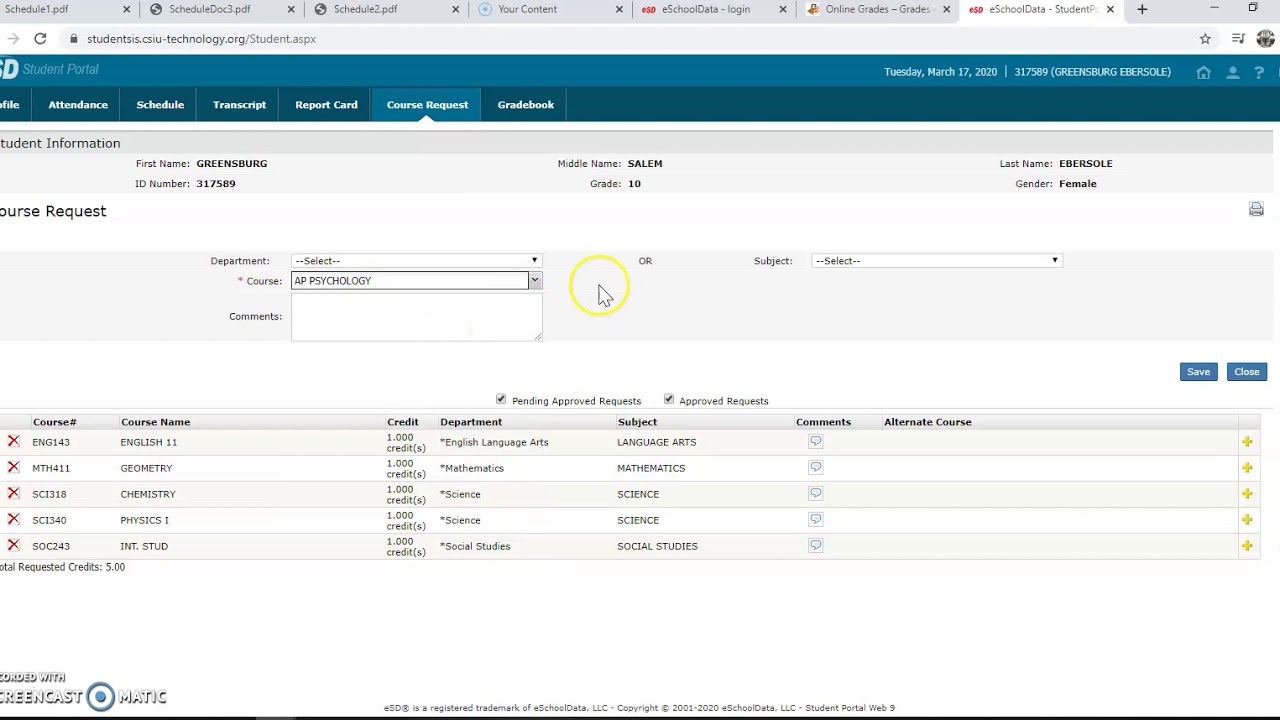Delete the SOC243 INT. STUD course request
This screenshot has height=720, width=1280.
pyautogui.click(x=13, y=545)
